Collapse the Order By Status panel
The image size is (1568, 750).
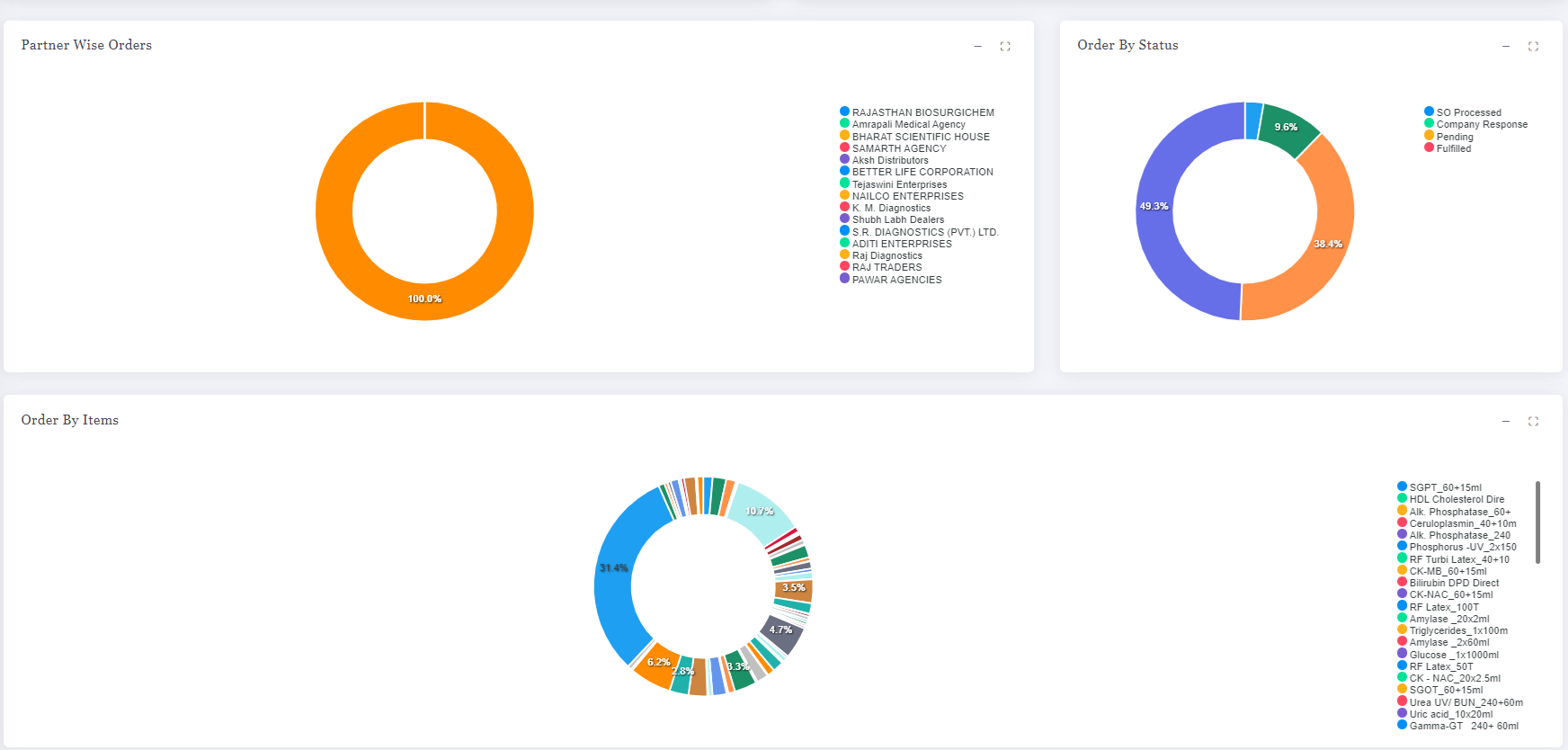1505,46
